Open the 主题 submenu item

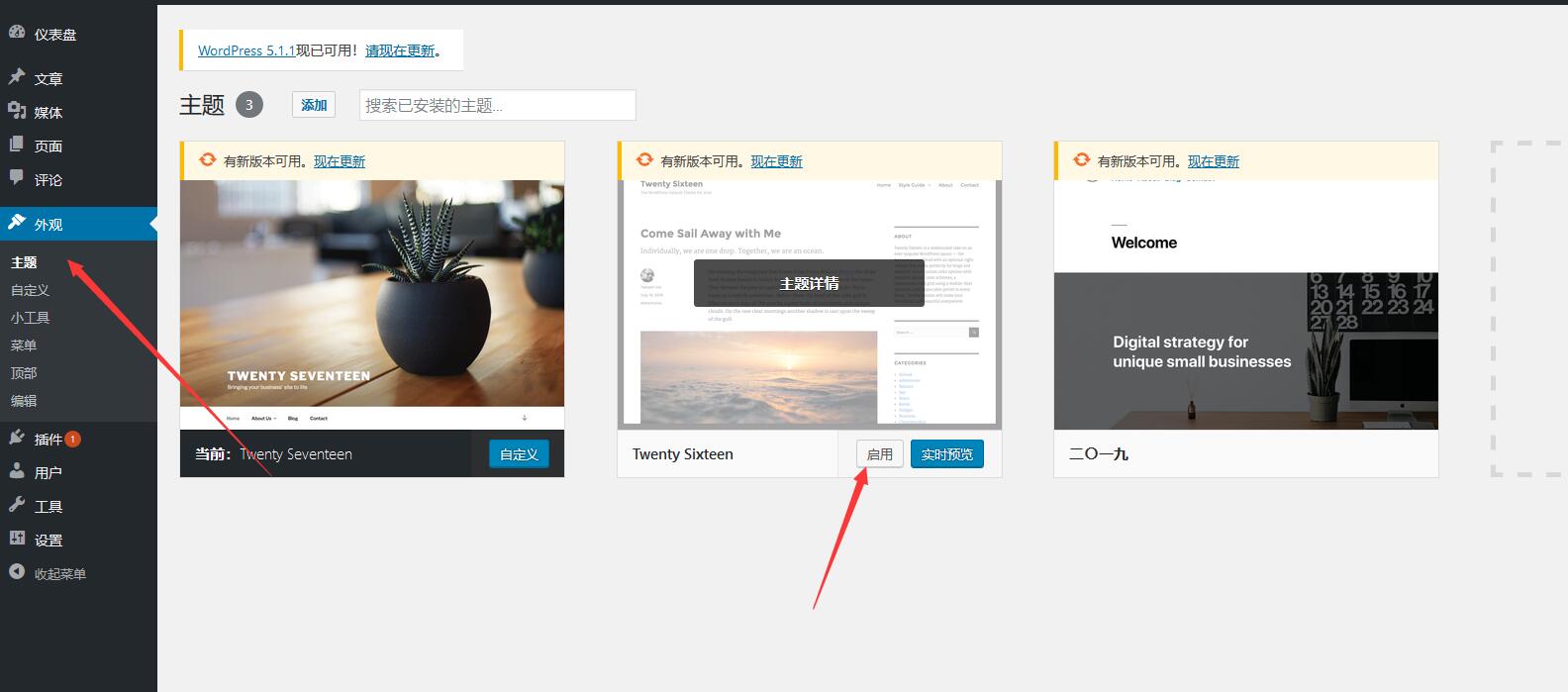(x=24, y=262)
